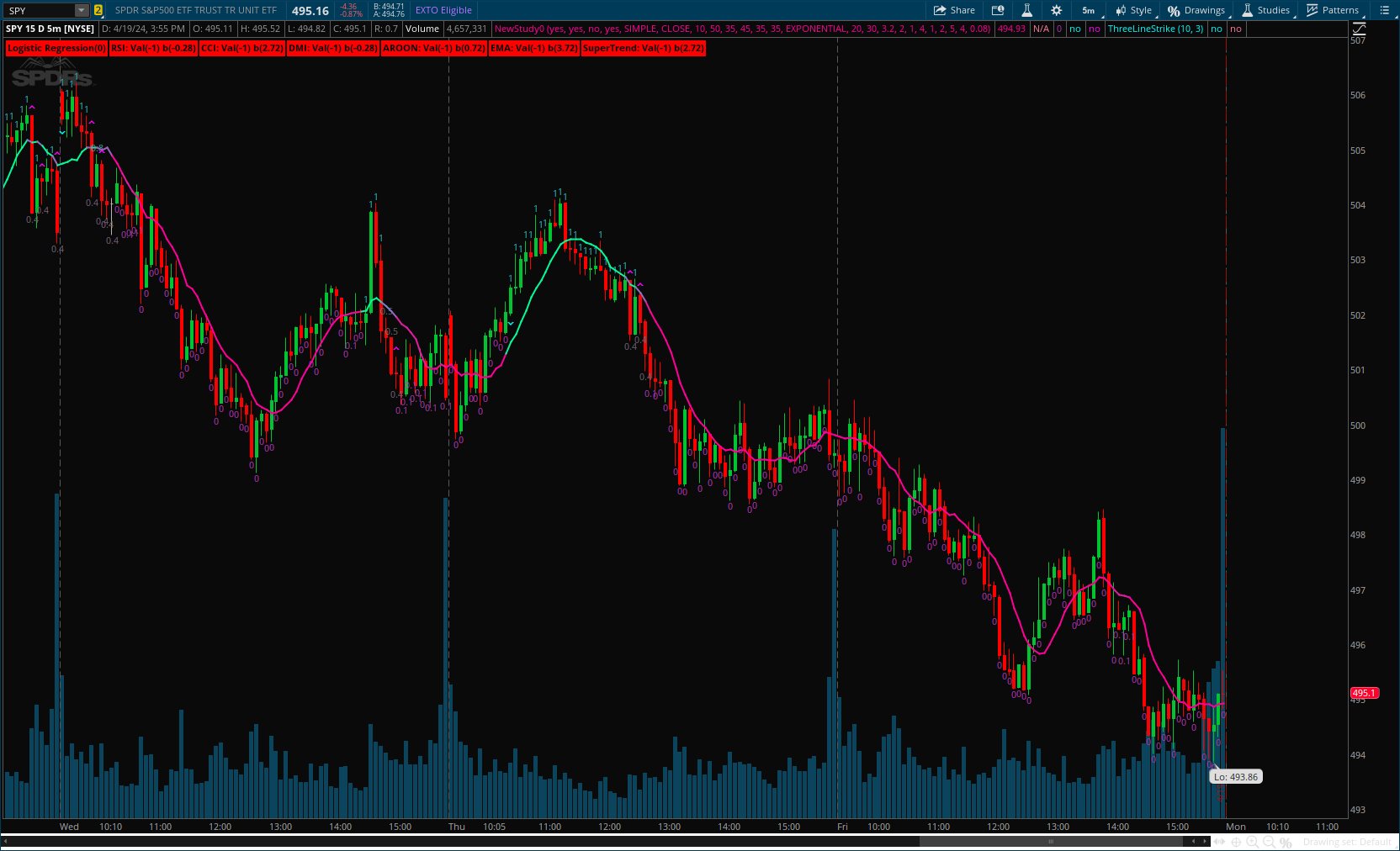
Task: Click the 4,657,331 volume value
Action: coord(467,29)
